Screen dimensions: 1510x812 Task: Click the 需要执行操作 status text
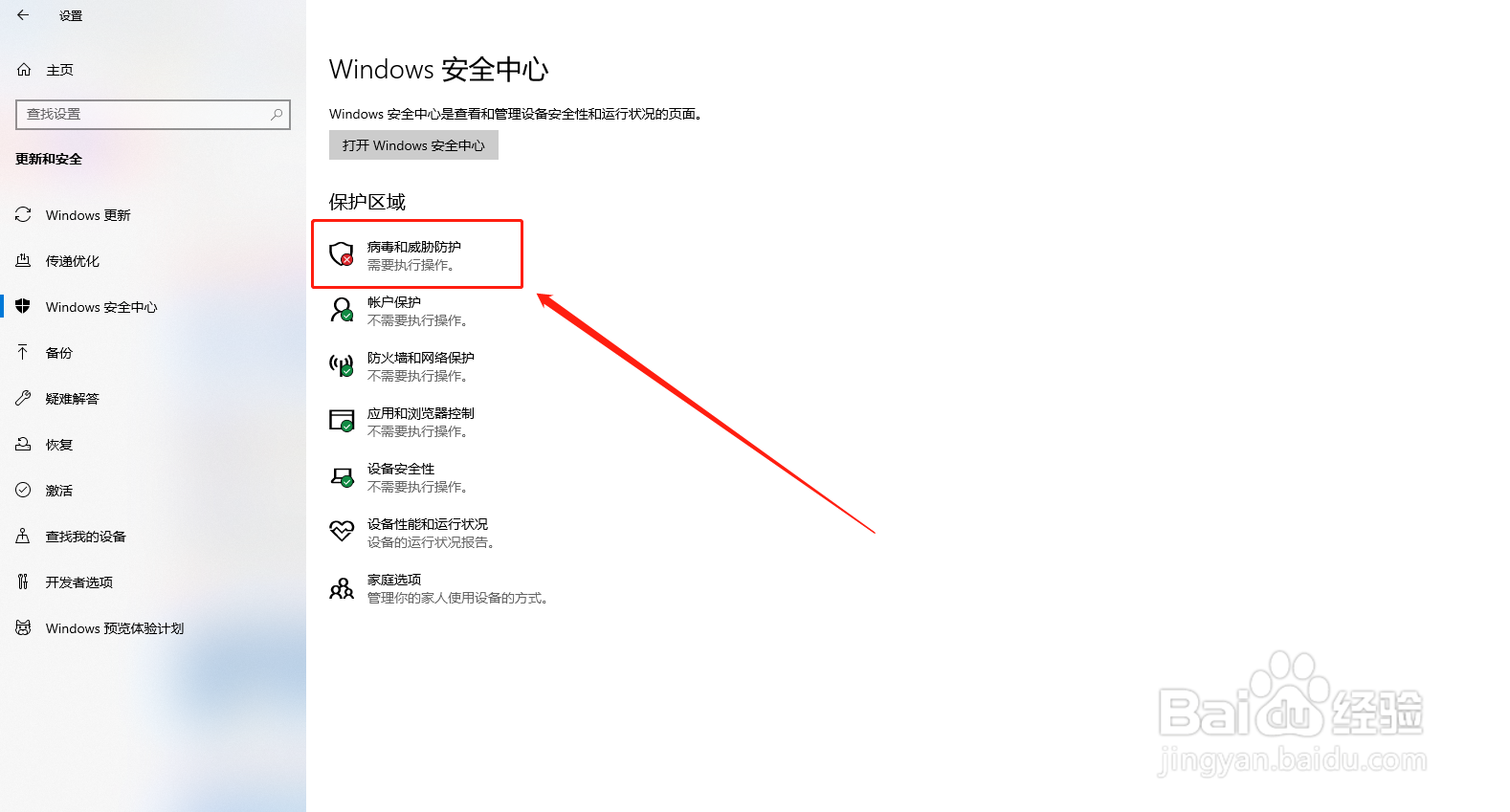click(x=411, y=265)
